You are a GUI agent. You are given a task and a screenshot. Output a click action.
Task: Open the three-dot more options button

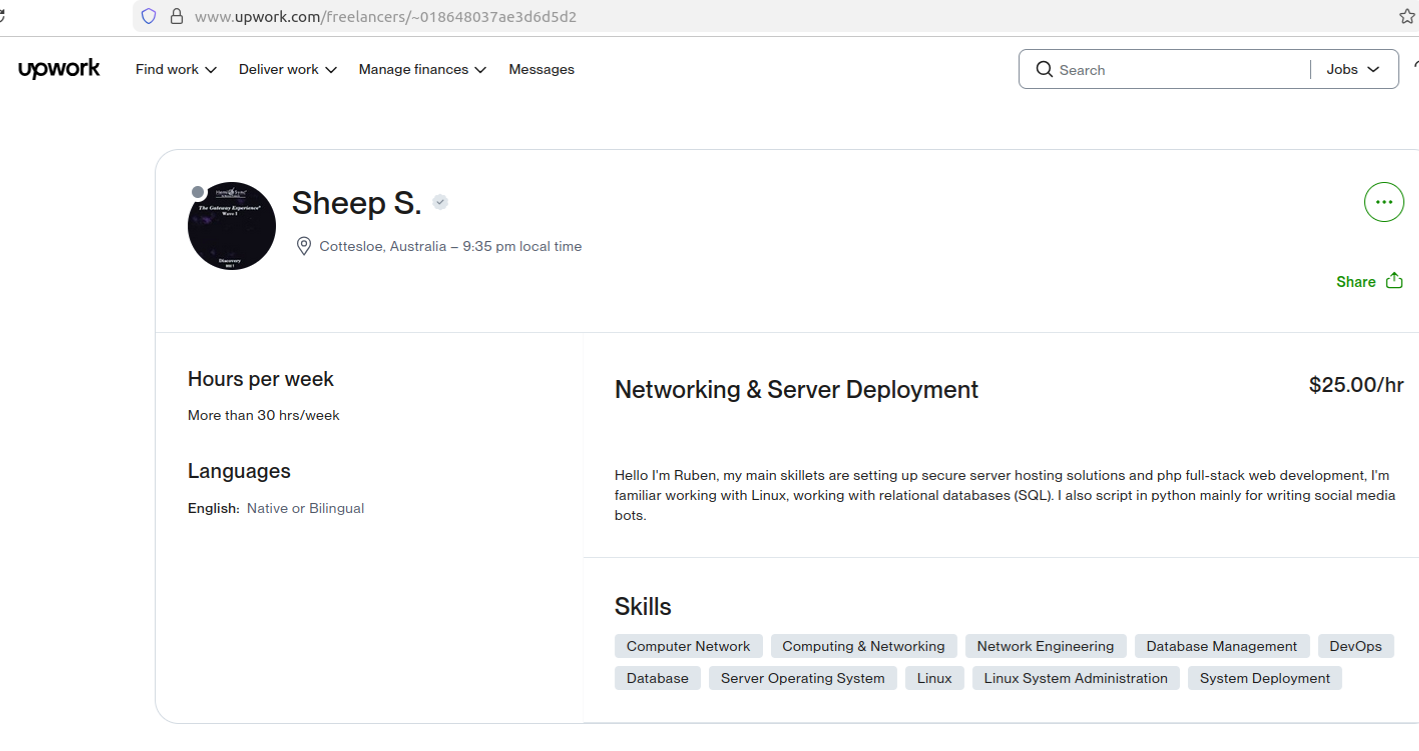click(1384, 202)
